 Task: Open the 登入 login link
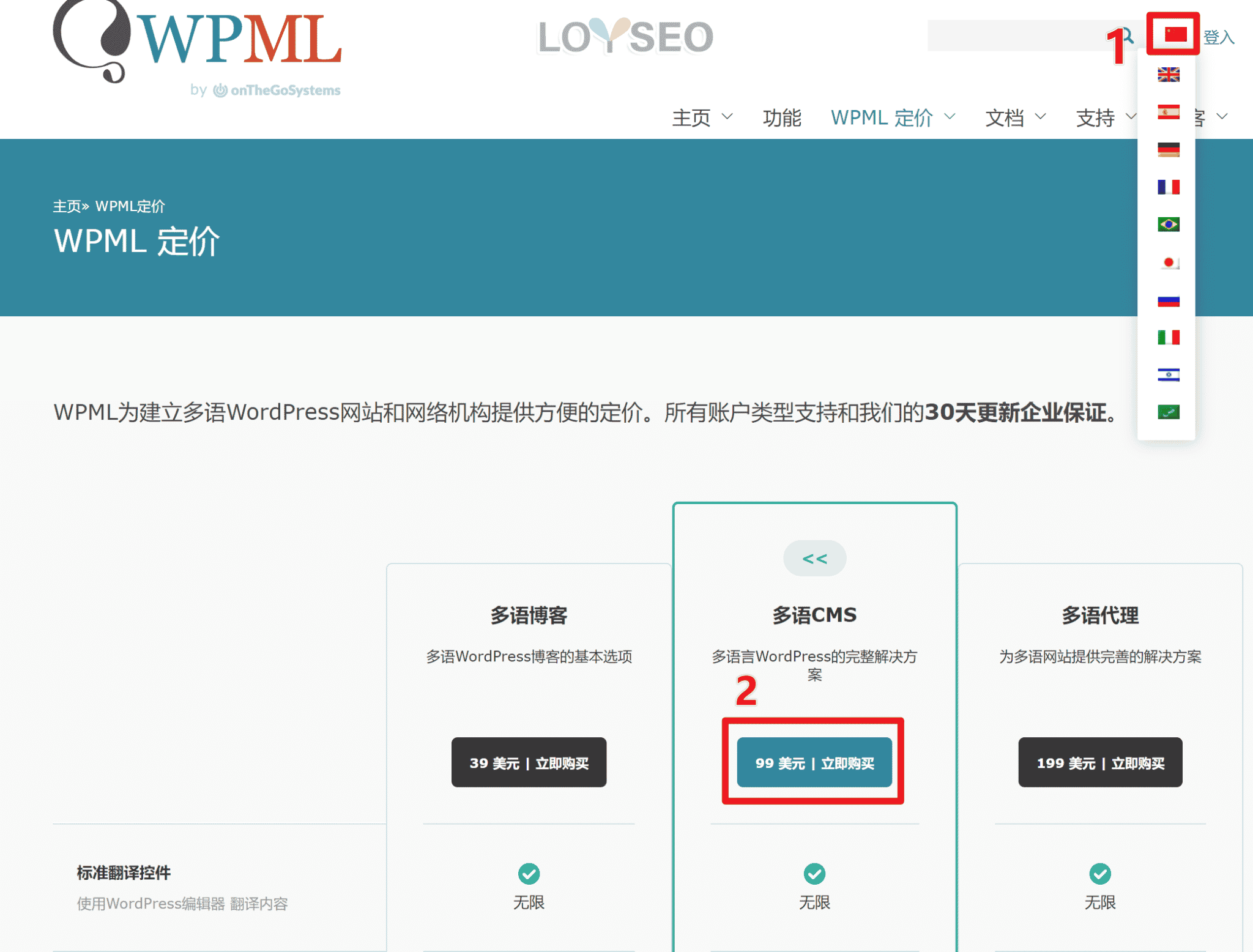[x=1219, y=37]
